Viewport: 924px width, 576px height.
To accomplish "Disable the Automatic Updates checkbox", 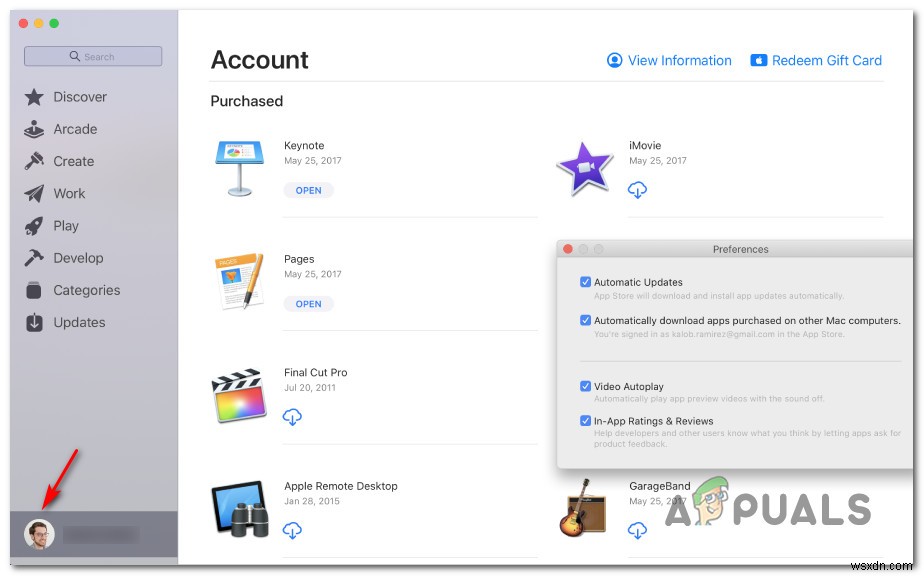I will [585, 282].
